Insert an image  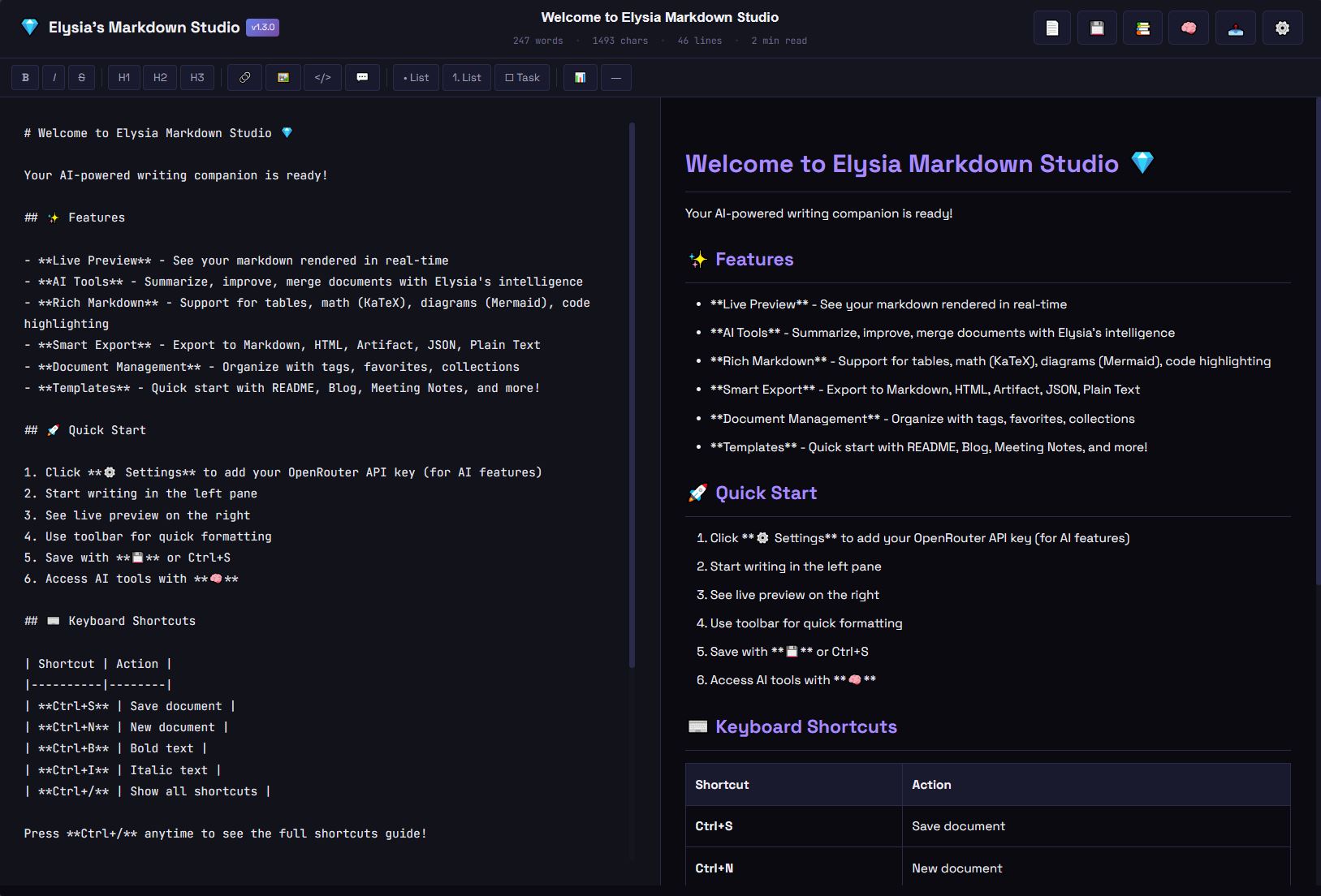tap(283, 77)
